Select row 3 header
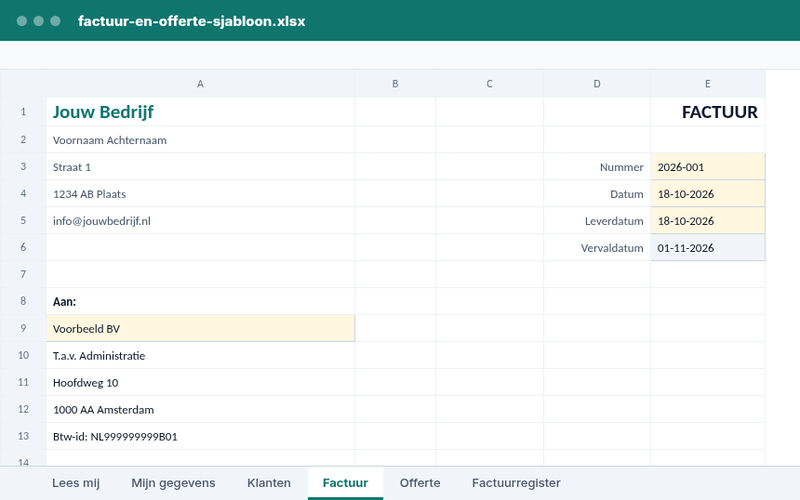This screenshot has height=500, width=800. (23, 166)
